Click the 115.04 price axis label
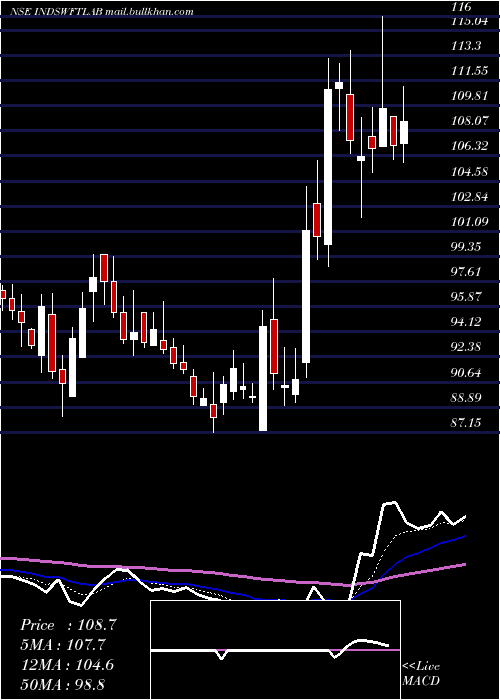Screen dimensions: 500x700 click(x=469, y=21)
